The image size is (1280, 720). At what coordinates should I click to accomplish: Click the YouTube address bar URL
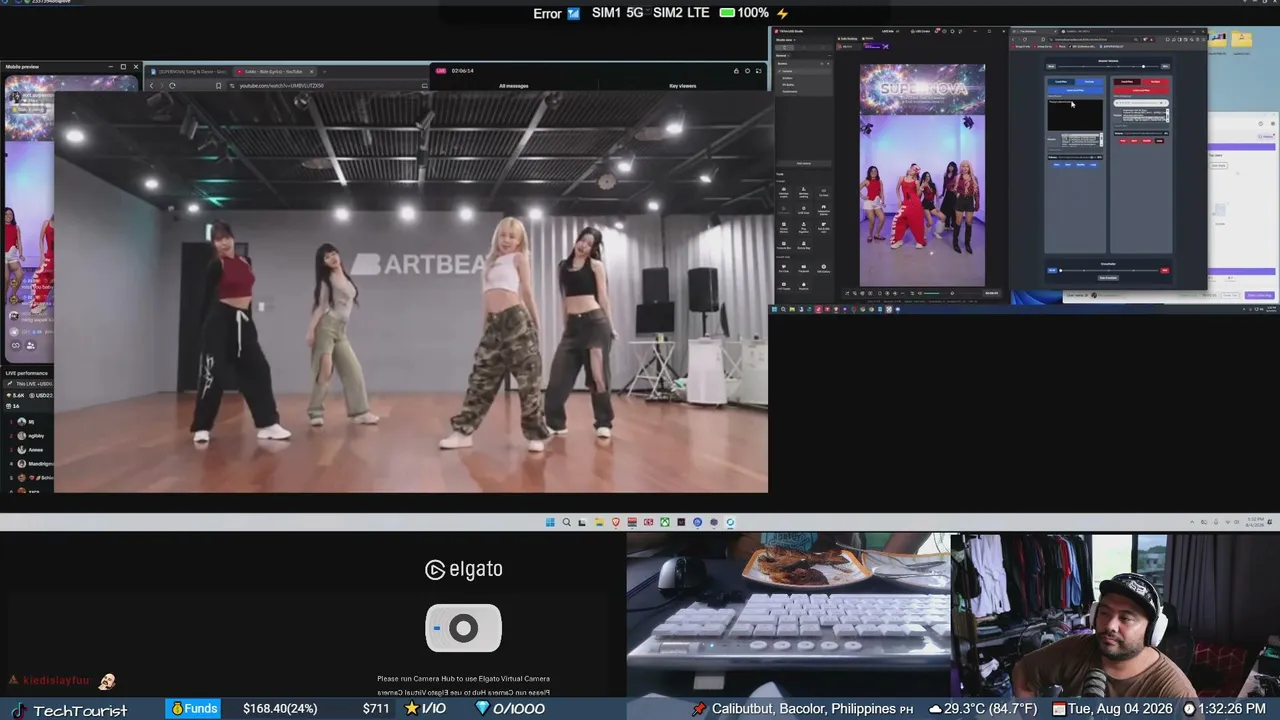click(x=282, y=85)
